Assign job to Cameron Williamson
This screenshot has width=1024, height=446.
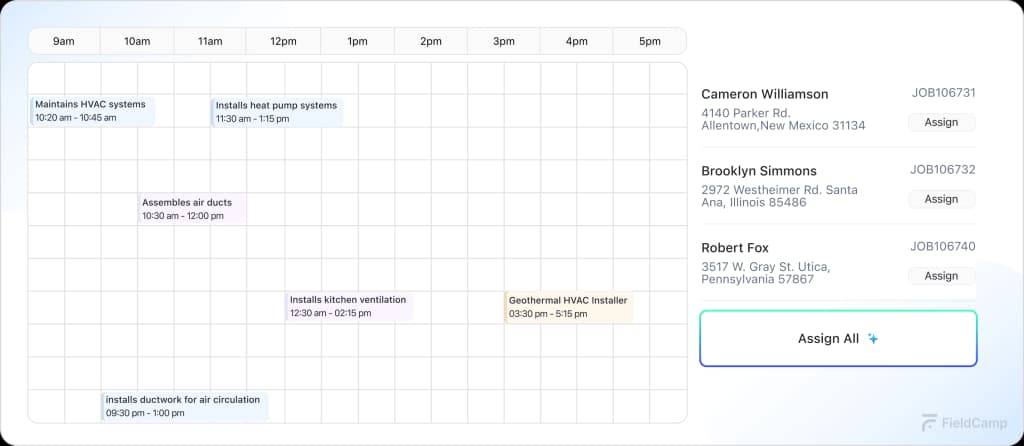(941, 122)
